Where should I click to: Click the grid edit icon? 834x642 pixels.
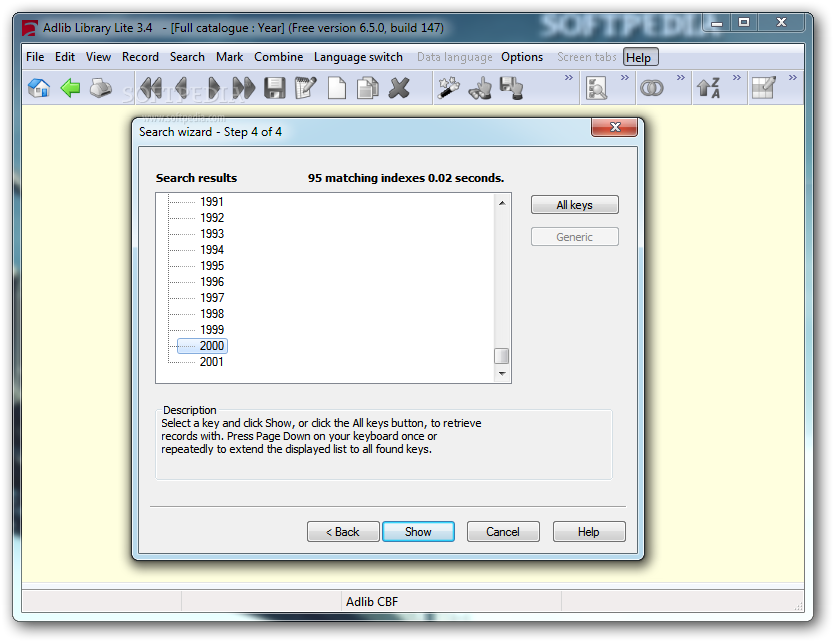[764, 88]
